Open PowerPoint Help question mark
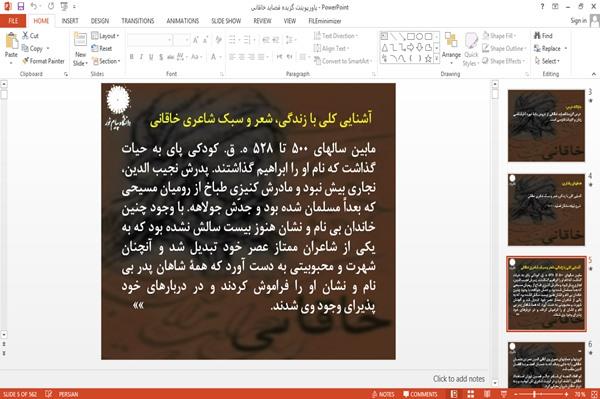The image size is (600, 399). point(542,7)
